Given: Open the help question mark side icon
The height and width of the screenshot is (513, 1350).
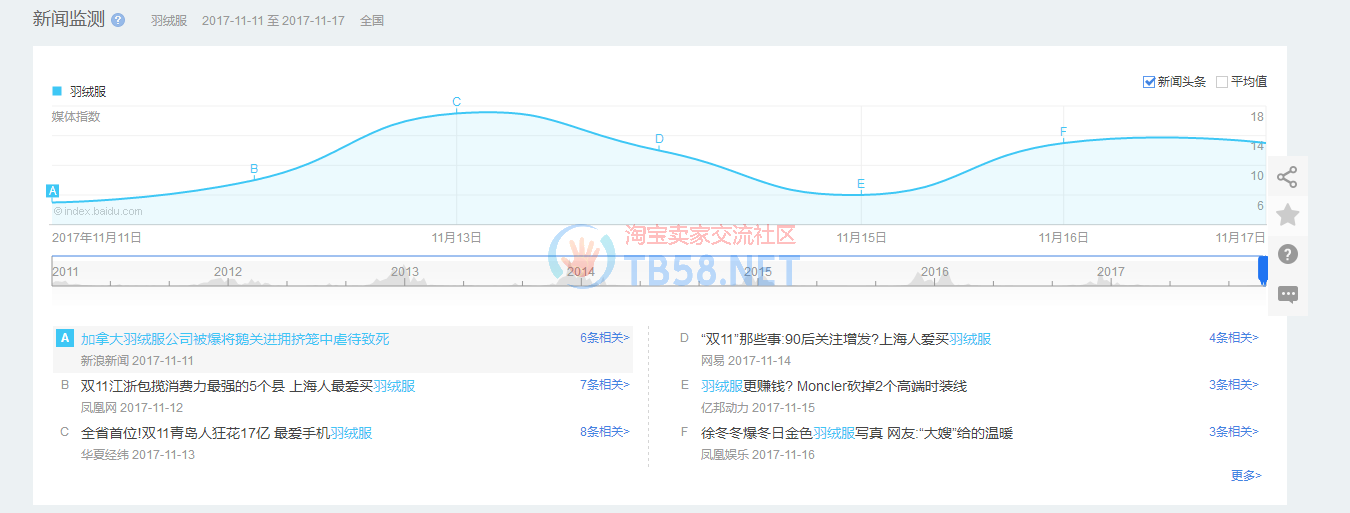Looking at the screenshot, I should [1287, 254].
